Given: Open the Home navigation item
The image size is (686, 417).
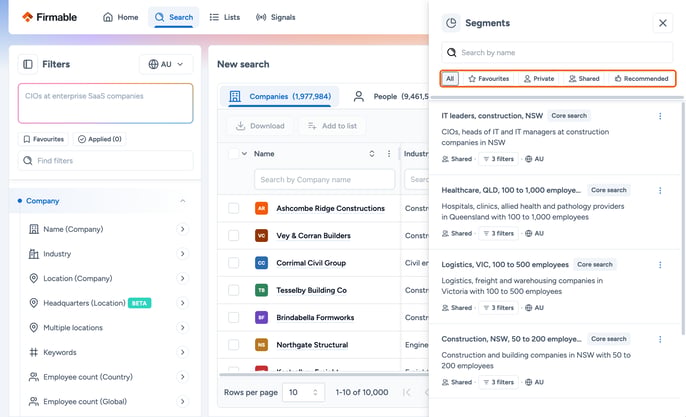Looking at the screenshot, I should point(120,17).
